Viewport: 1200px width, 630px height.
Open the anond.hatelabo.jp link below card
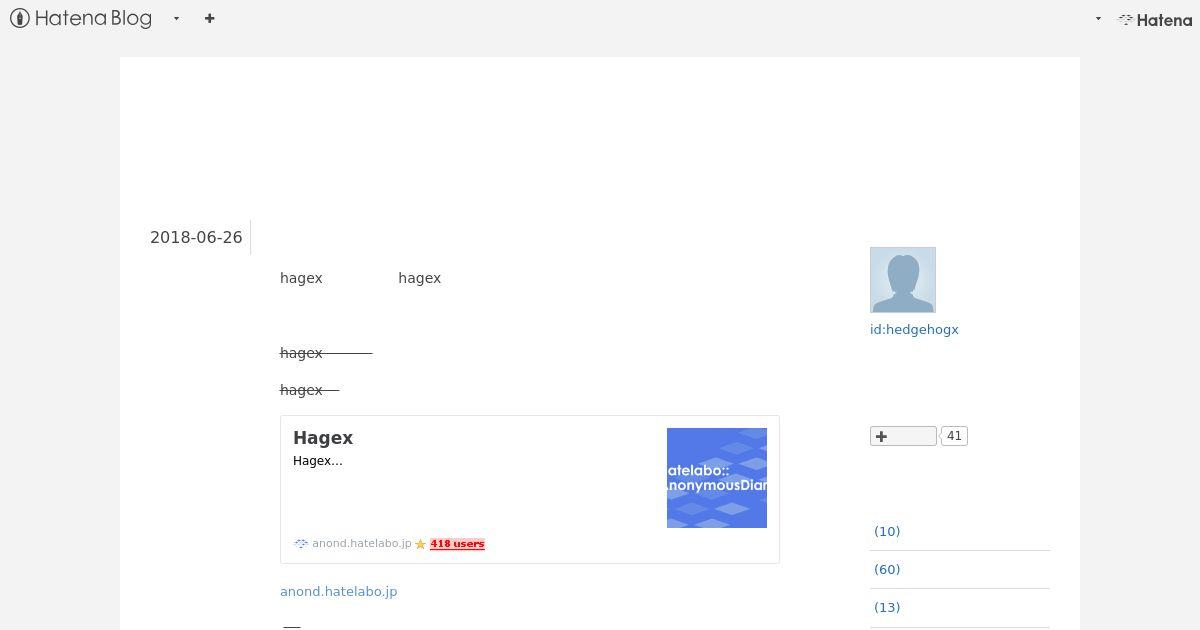[x=339, y=591]
